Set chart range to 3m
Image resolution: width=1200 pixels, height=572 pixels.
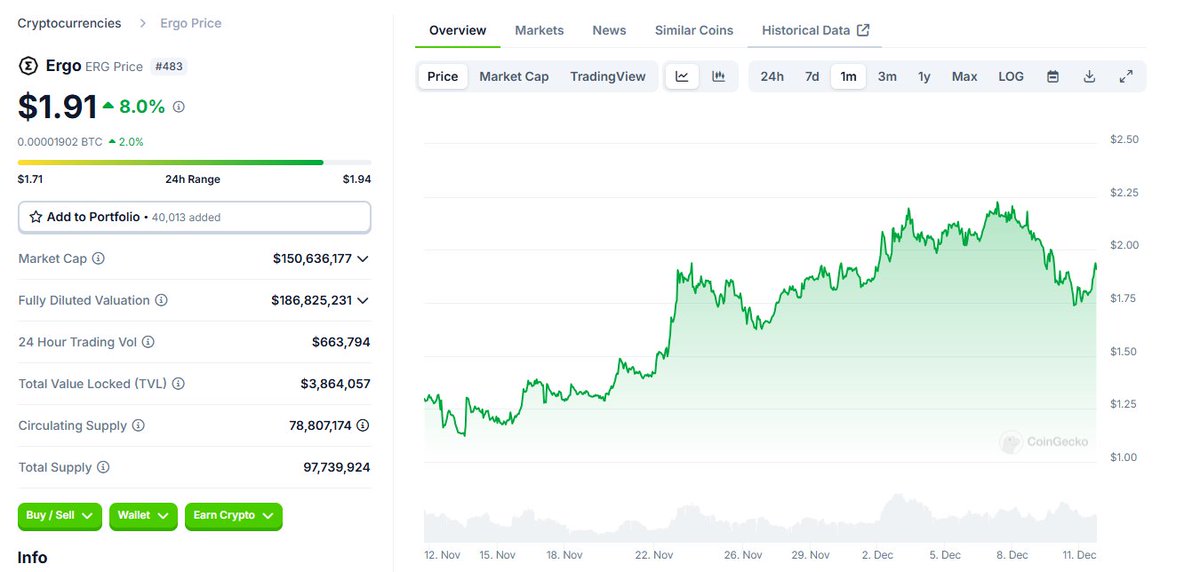point(887,76)
